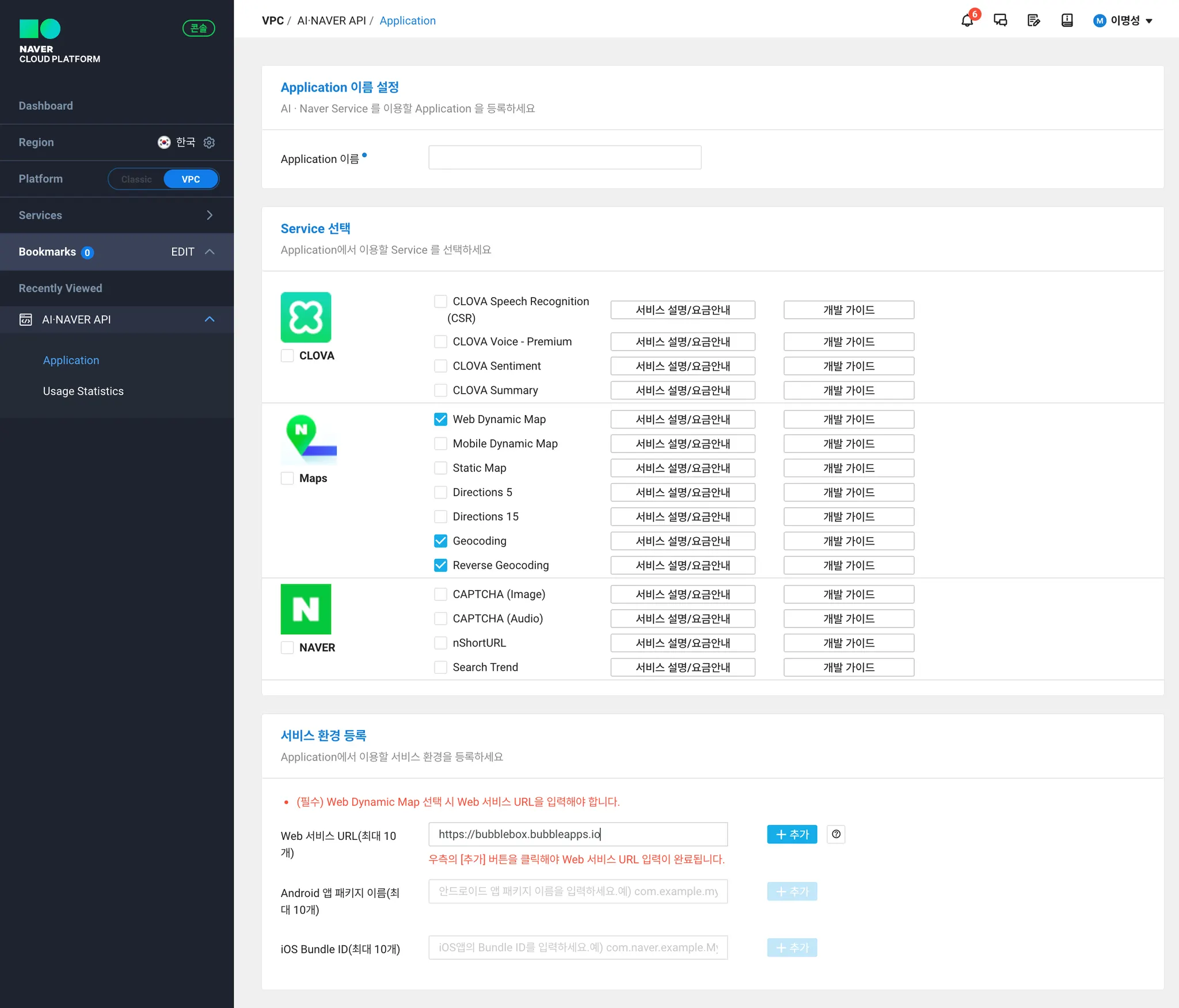
Task: Open Usage Statistics in sidebar
Action: click(83, 391)
